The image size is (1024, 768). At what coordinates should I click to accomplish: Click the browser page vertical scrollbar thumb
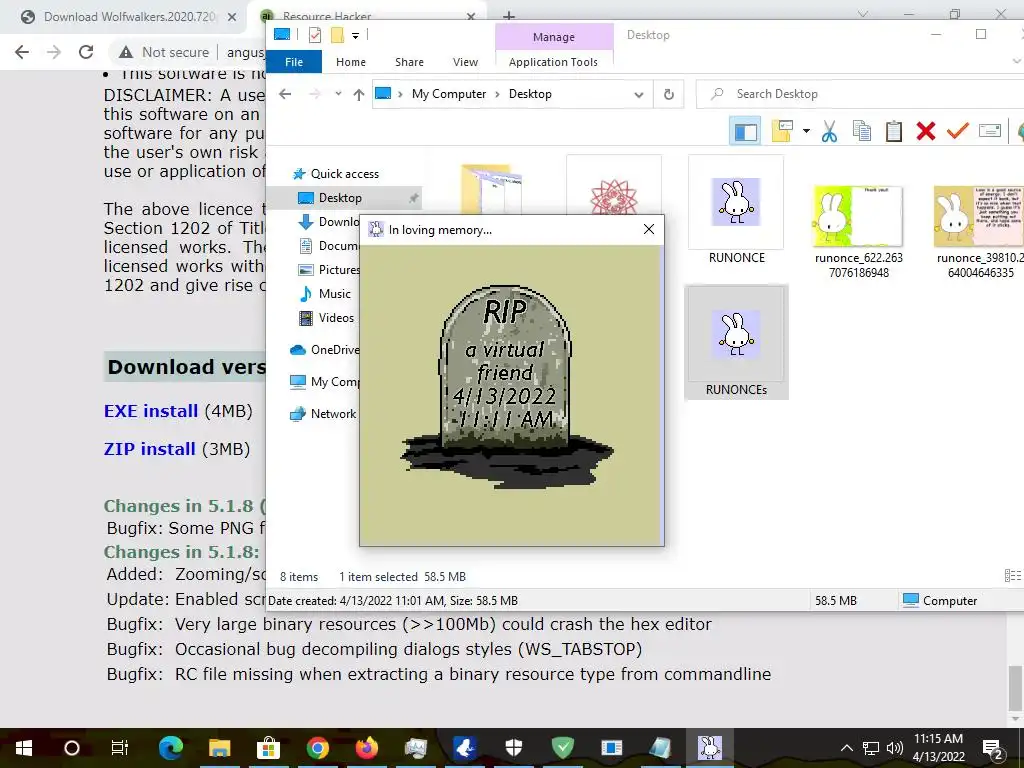pyautogui.click(x=1016, y=687)
